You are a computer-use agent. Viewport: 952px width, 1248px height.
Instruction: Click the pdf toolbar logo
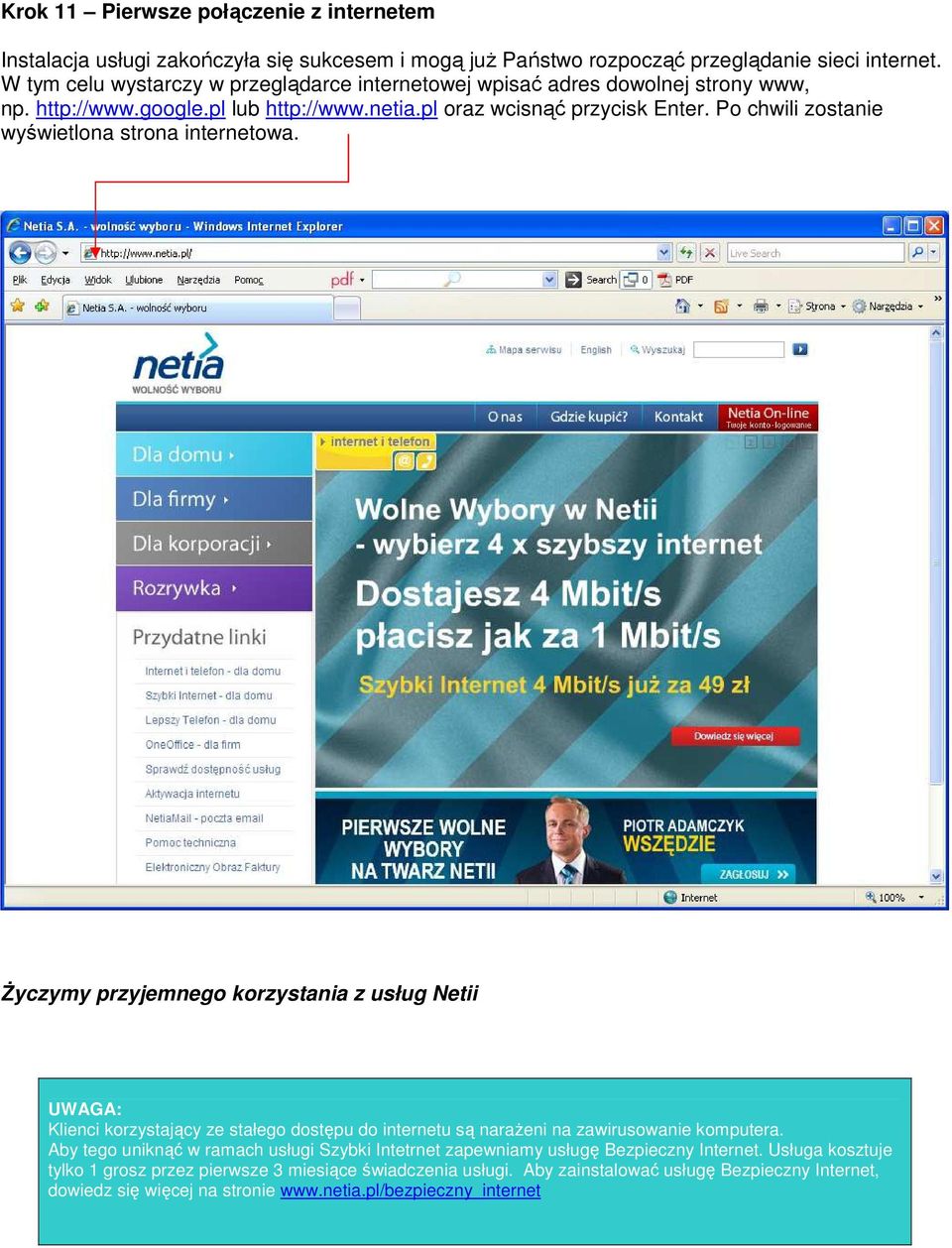point(342,280)
